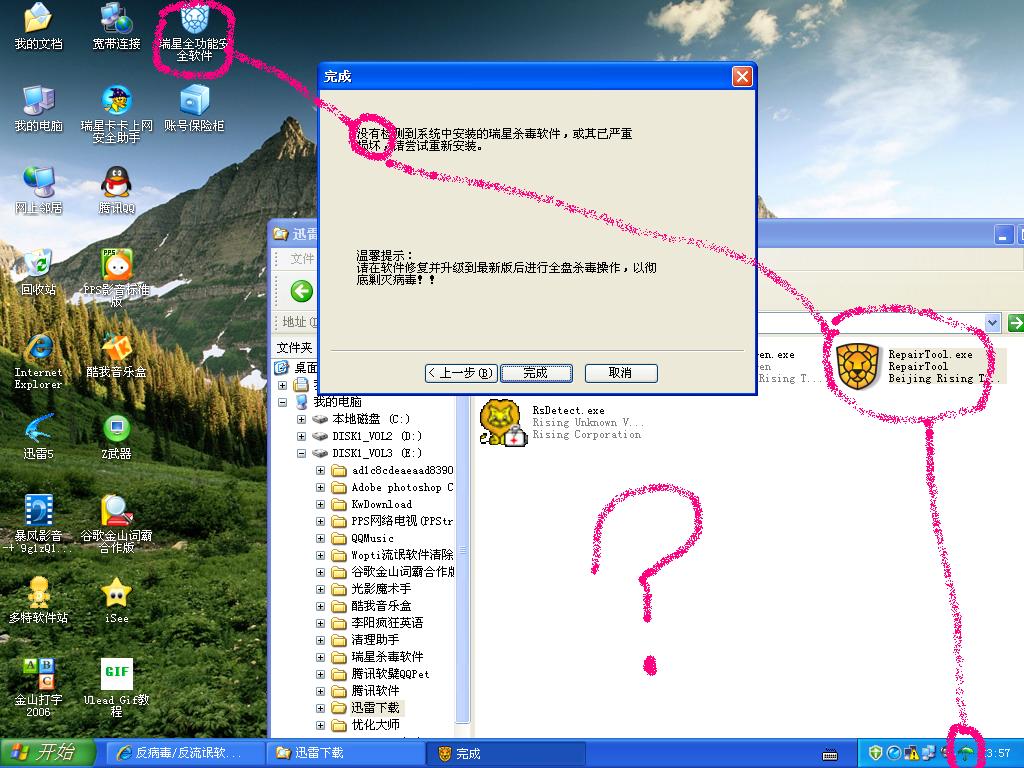Expand the 本地磁盘 (C:) node
1024x768 pixels.
302,419
